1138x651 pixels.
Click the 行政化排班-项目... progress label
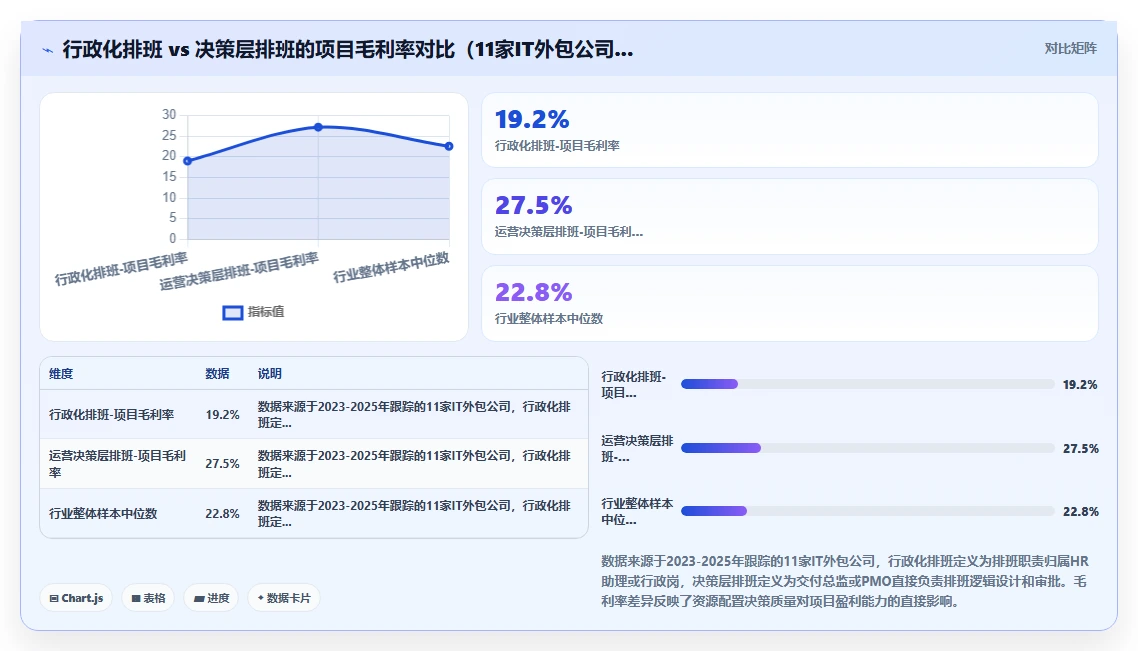coord(634,385)
